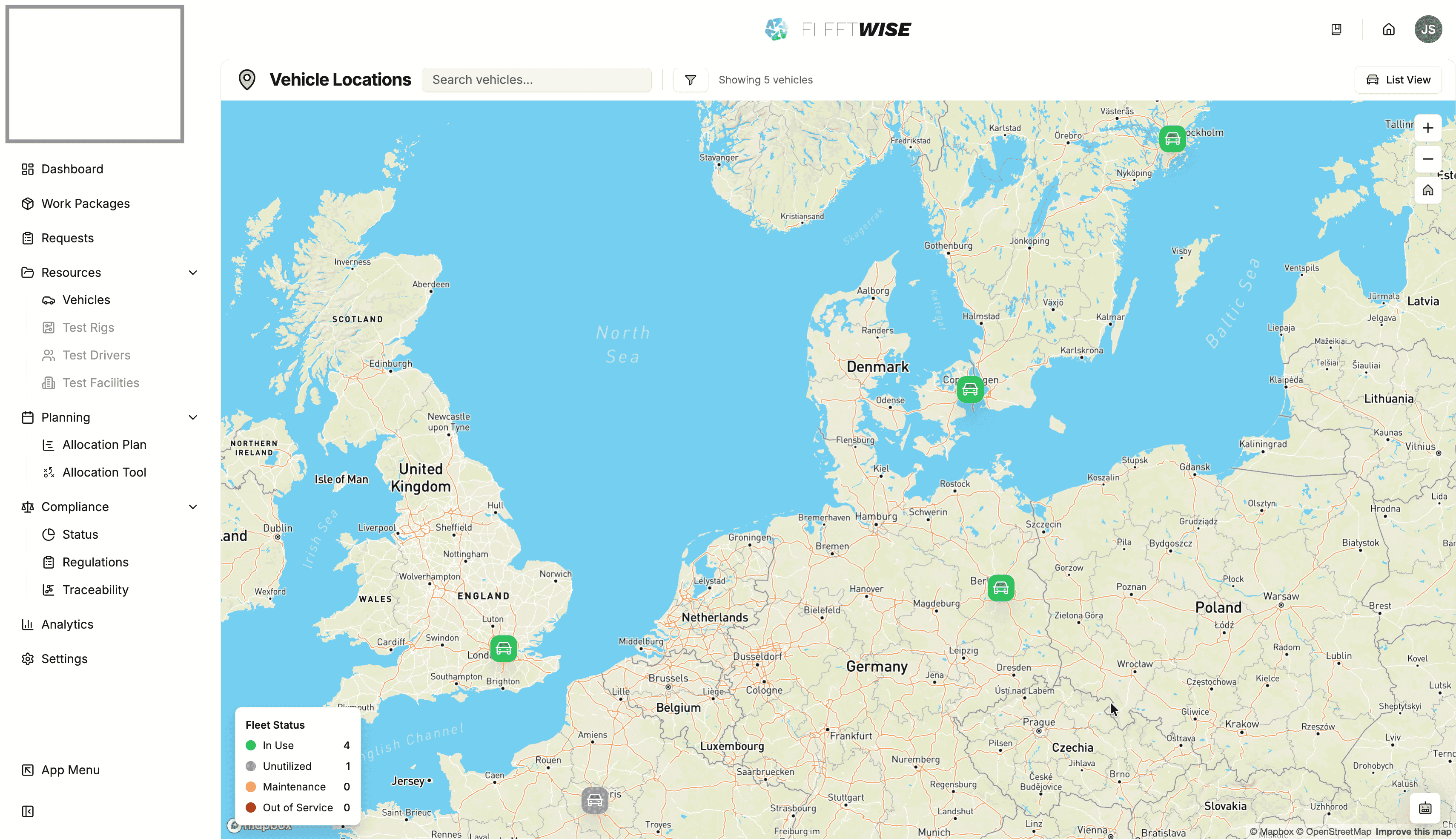
Task: Select the vehicle marker near Stockholm
Action: point(1172,139)
